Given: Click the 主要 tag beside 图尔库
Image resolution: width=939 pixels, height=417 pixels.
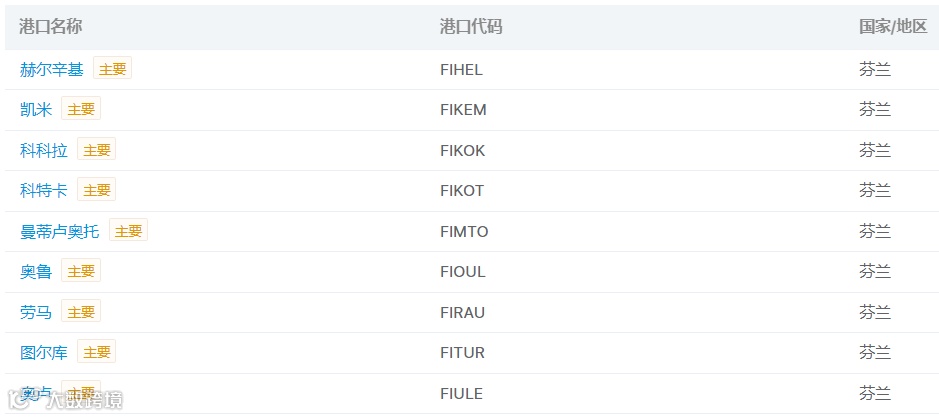Looking at the screenshot, I should click(96, 352).
